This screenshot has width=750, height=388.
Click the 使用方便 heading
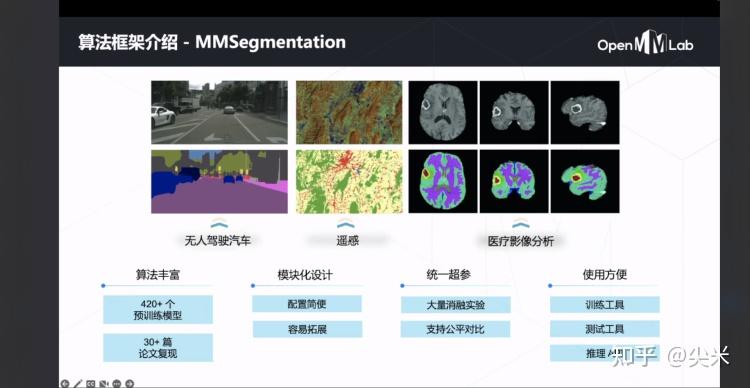click(x=605, y=275)
